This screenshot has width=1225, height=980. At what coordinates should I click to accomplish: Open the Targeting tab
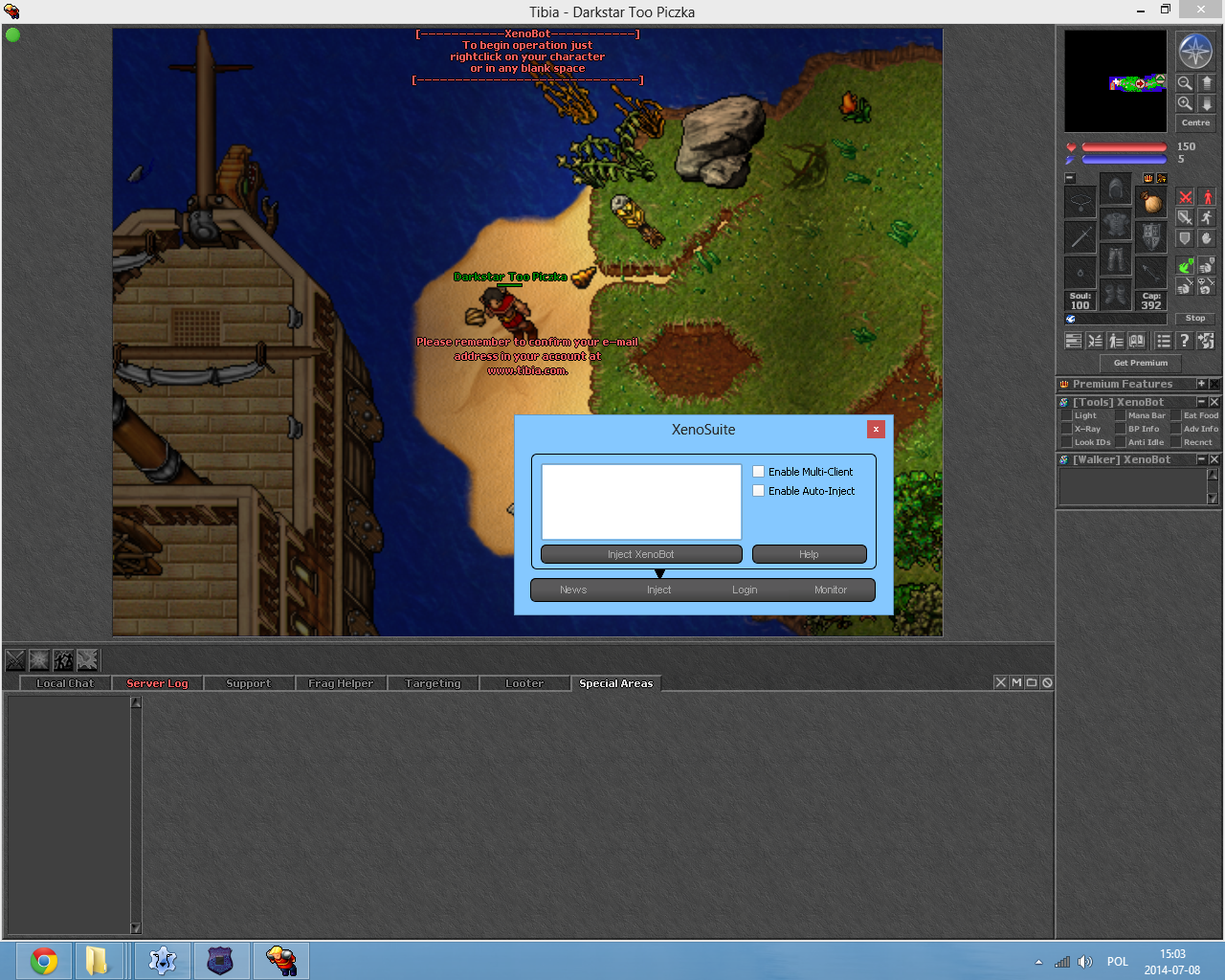pyautogui.click(x=433, y=683)
